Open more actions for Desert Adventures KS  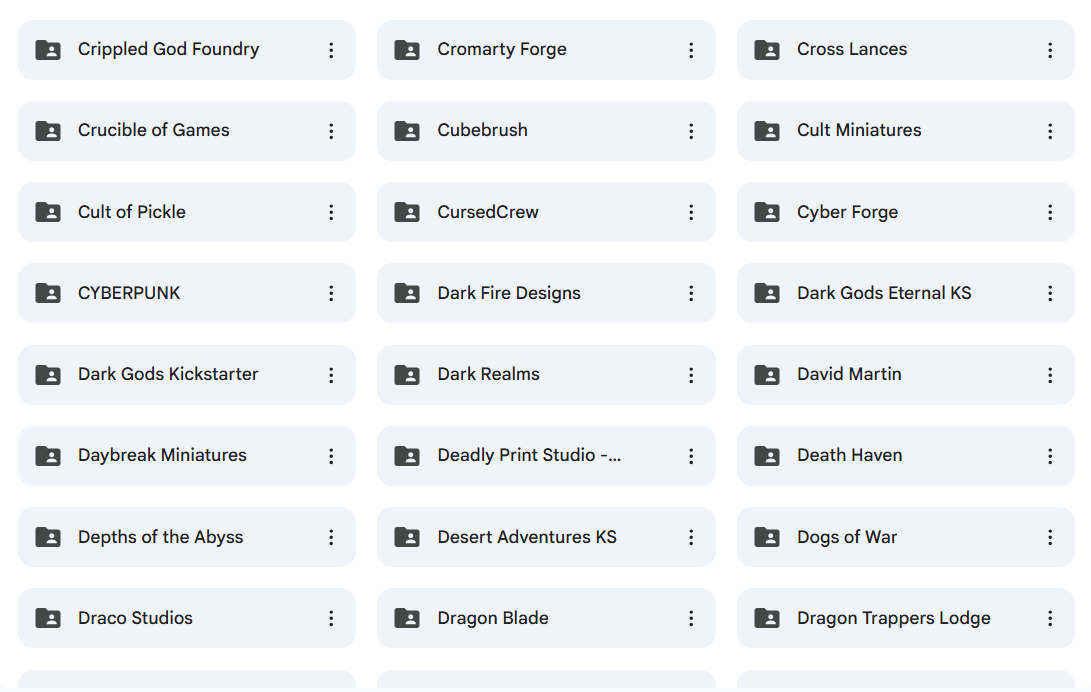pos(691,537)
